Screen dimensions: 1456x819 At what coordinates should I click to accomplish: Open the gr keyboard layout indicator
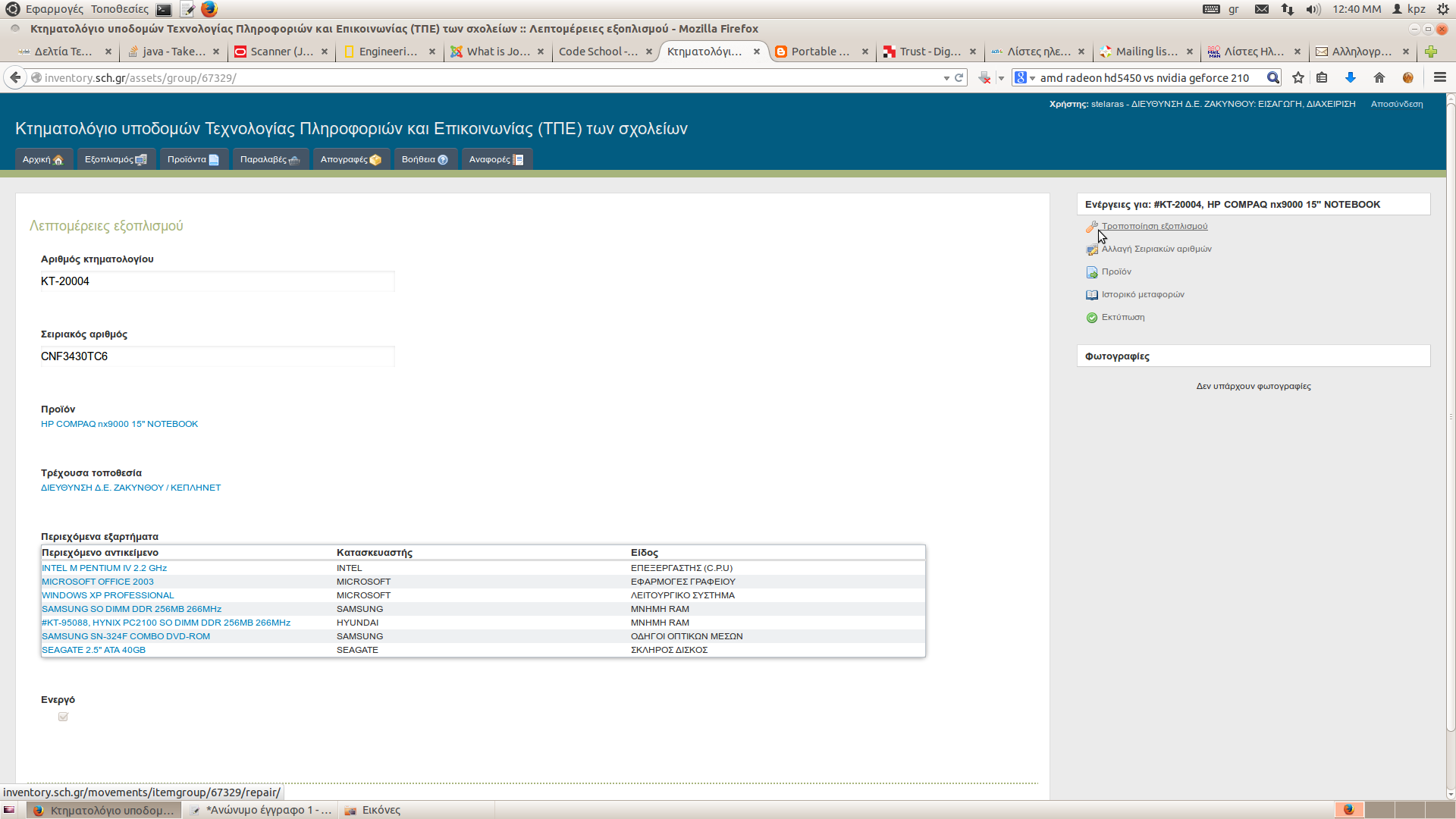pyautogui.click(x=1234, y=9)
